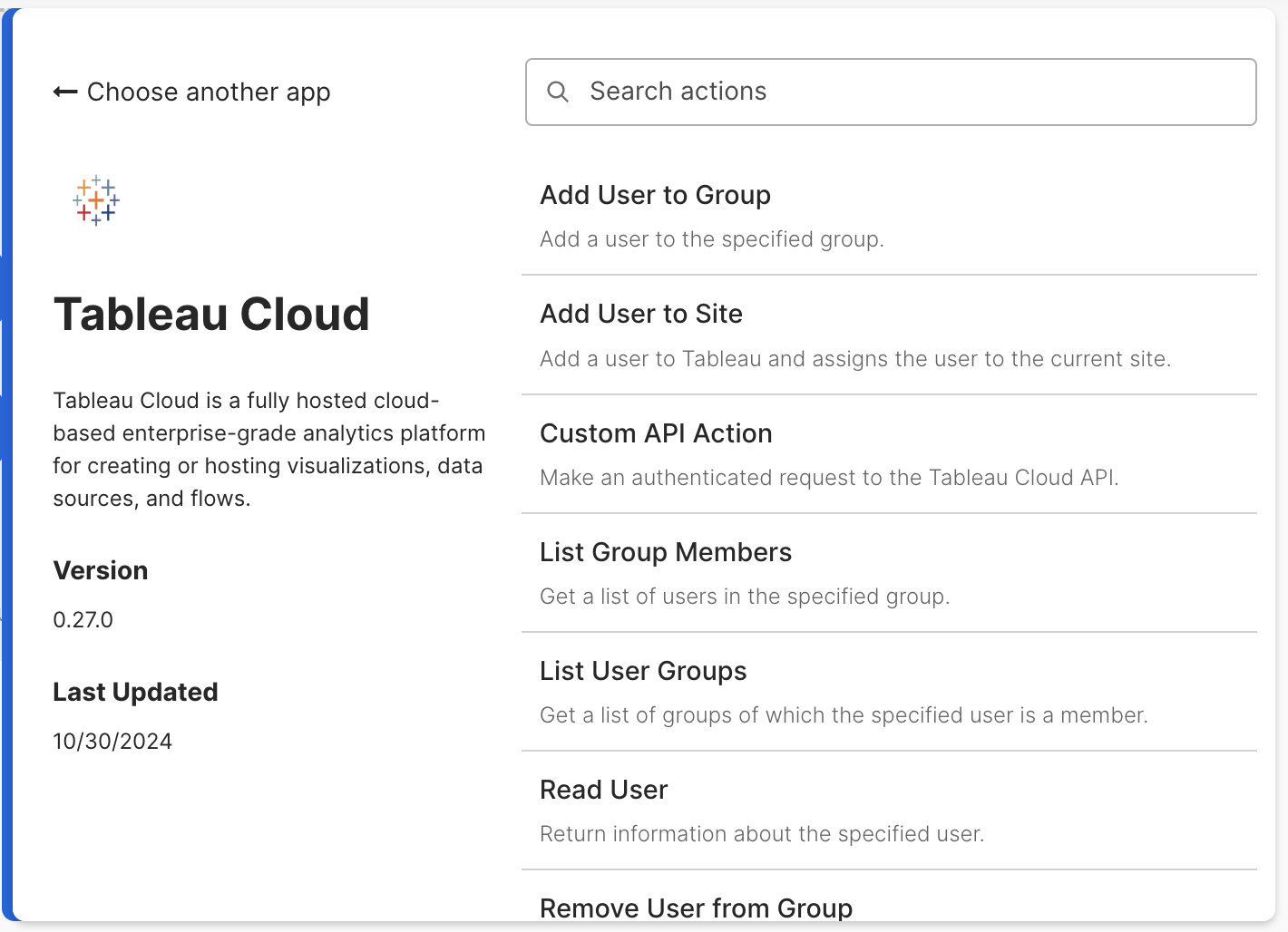Click the Tableau Cloud logo
This screenshot has height=932, width=1288.
(96, 200)
